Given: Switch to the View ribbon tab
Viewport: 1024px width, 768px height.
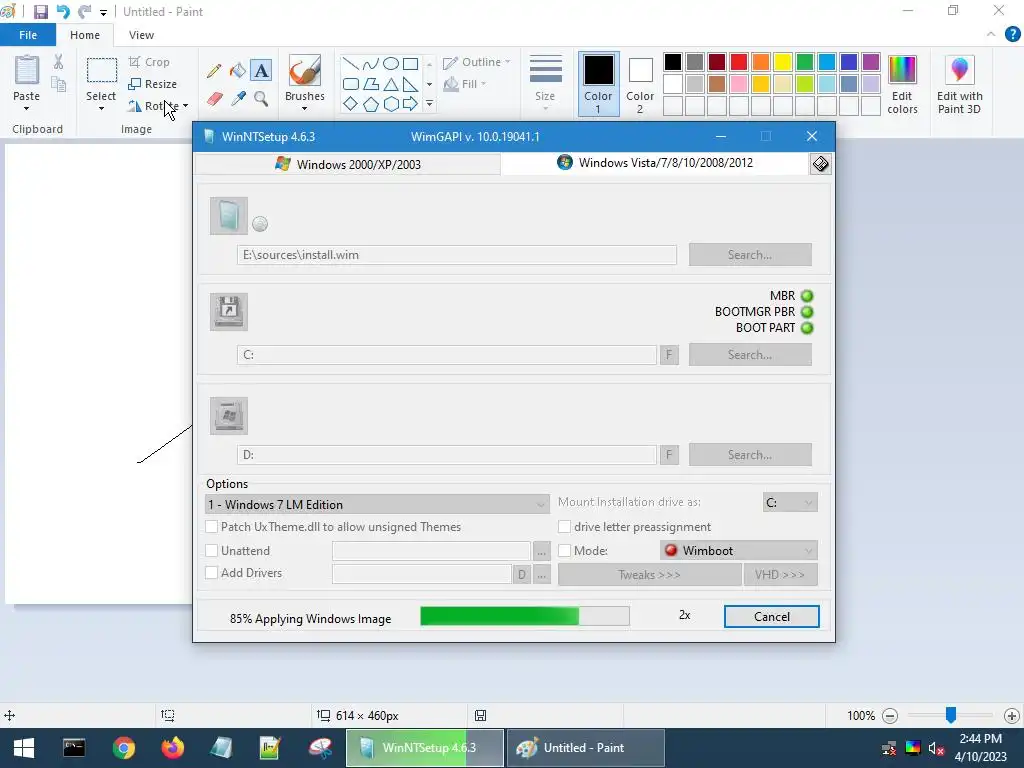Looking at the screenshot, I should [x=141, y=35].
